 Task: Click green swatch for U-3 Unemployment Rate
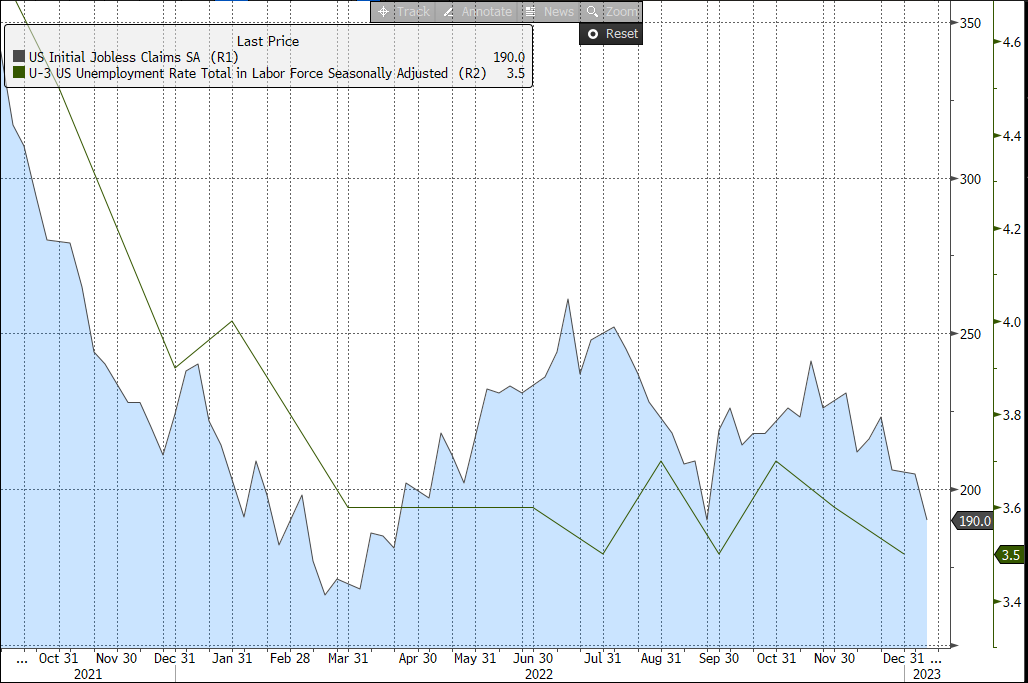click(x=18, y=73)
